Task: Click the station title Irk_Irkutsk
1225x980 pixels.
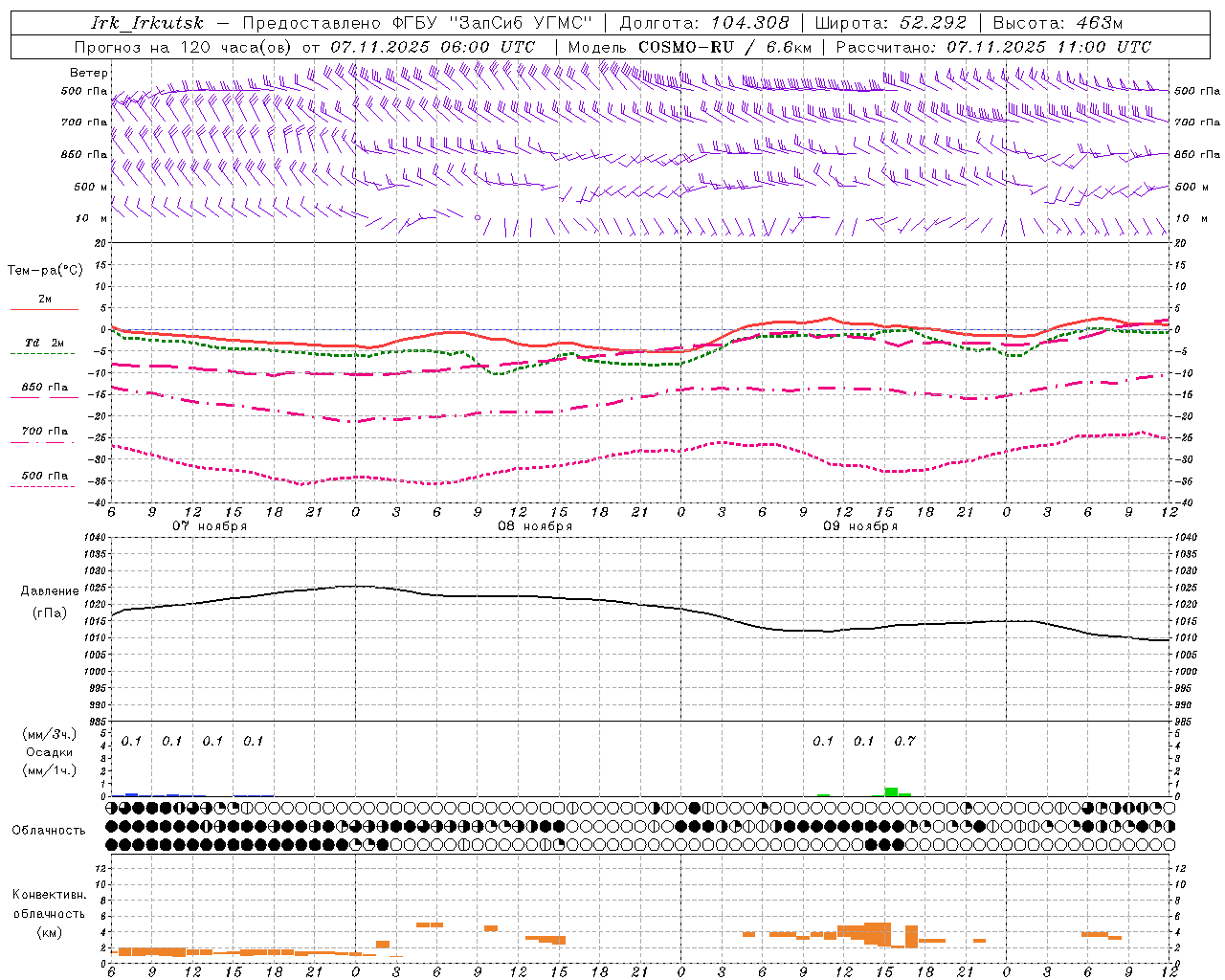Action: 147,23
